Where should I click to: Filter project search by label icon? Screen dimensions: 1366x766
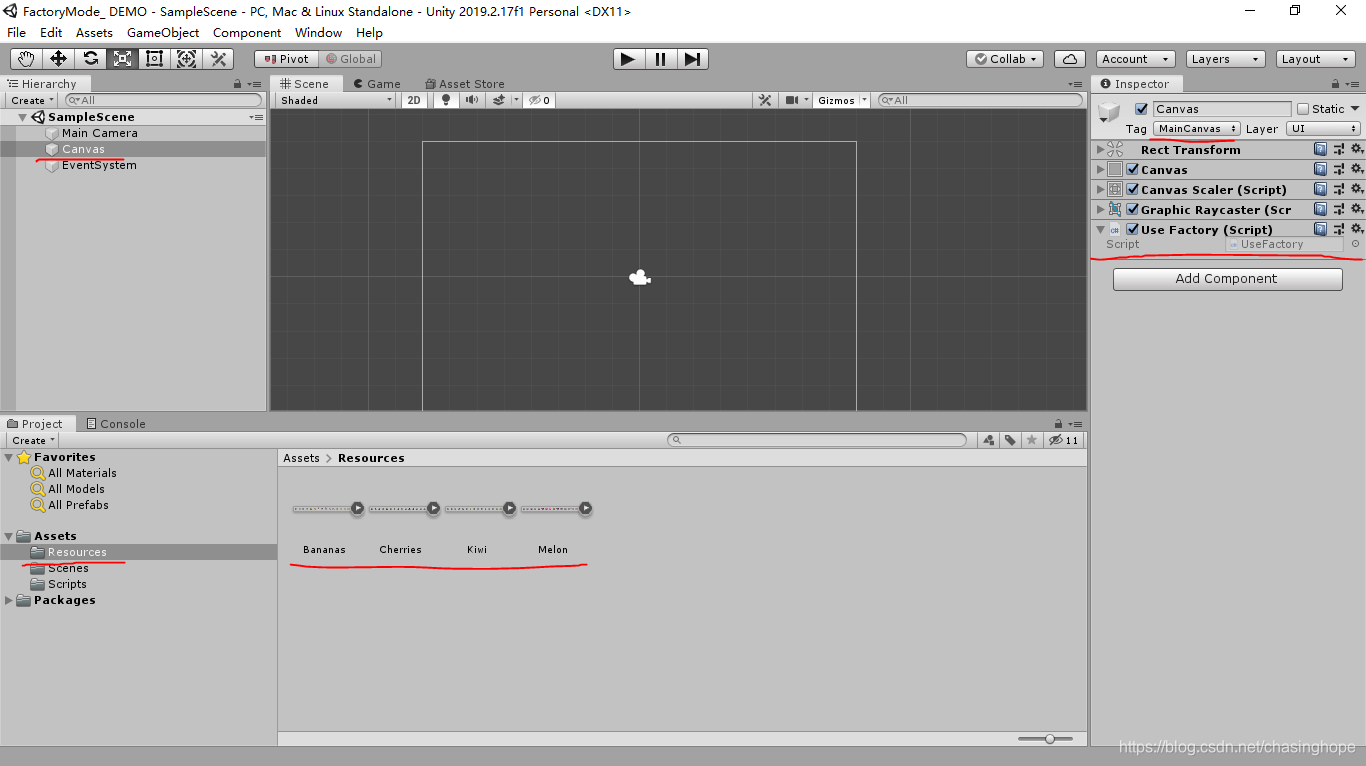tap(1010, 440)
